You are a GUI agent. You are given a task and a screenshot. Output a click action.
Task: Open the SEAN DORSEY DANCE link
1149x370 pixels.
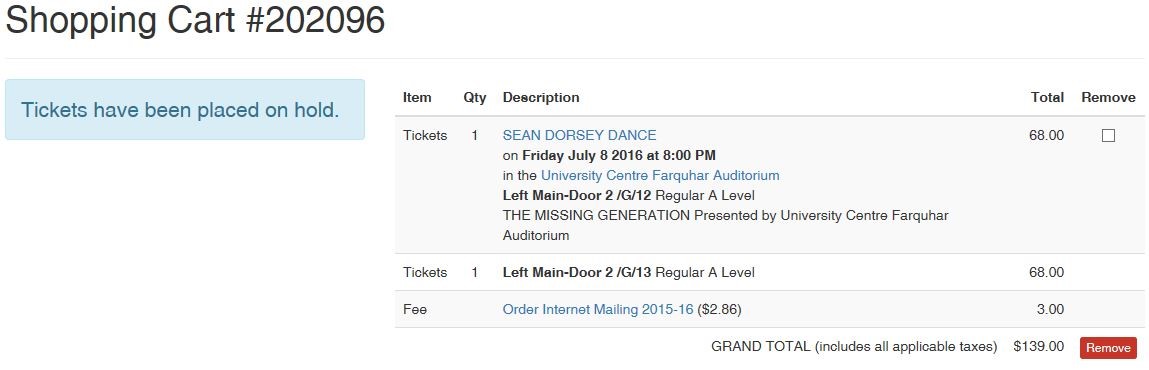pos(580,136)
